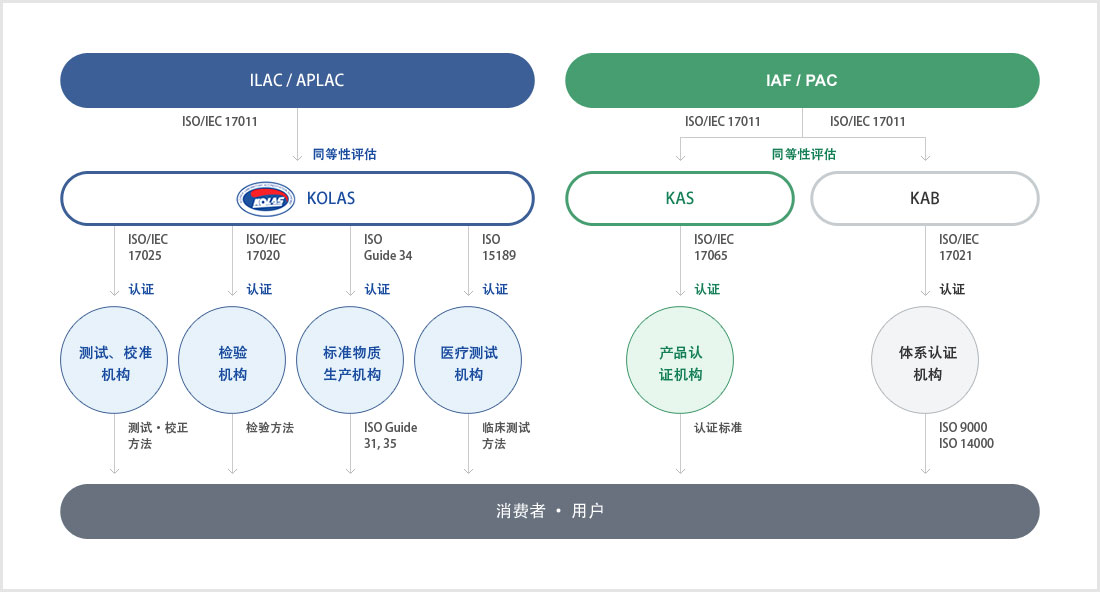
Task: Click 认证 label beside ISO 15189 arrow
Action: (495, 289)
